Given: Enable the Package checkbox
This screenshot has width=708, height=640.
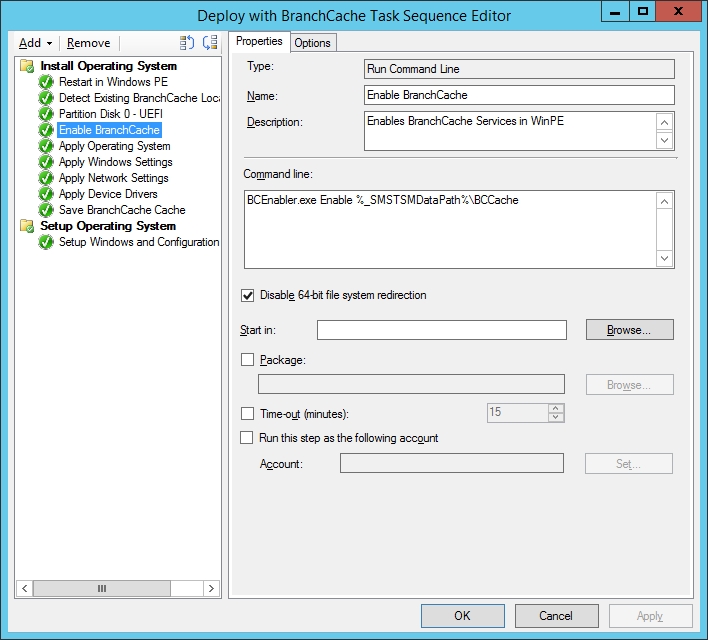Looking at the screenshot, I should tap(248, 360).
